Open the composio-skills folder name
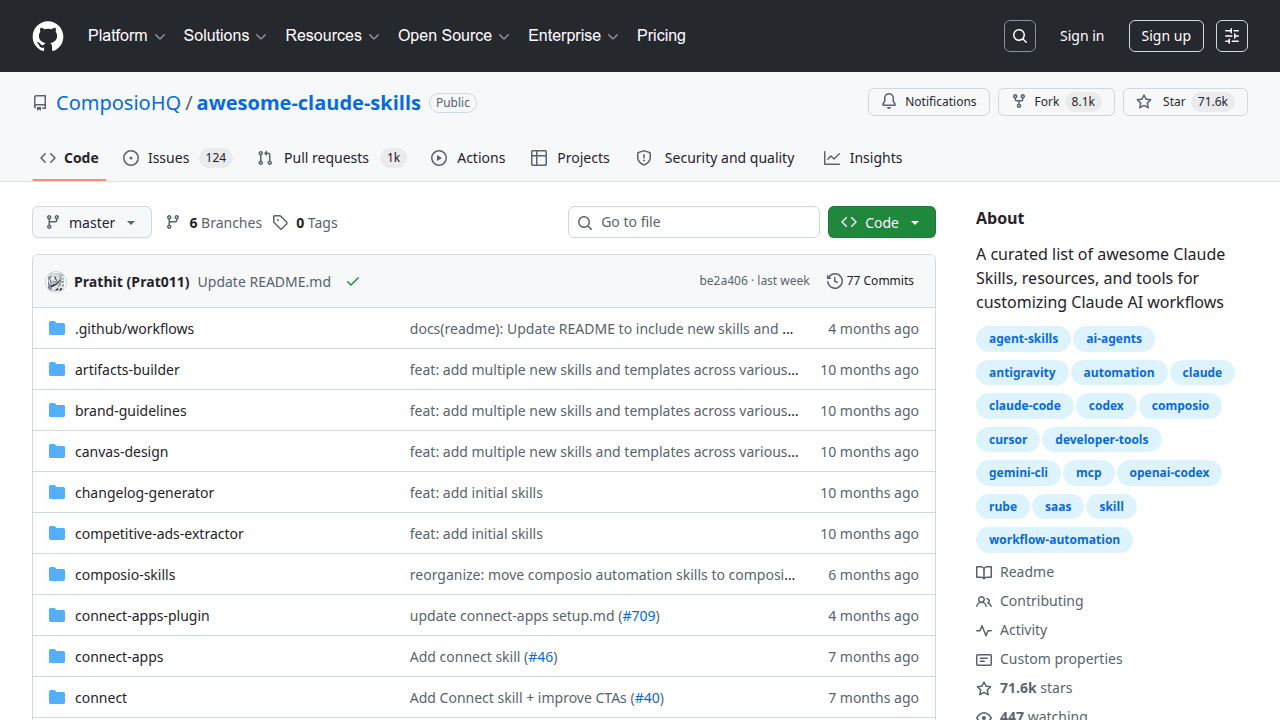This screenshot has width=1280, height=720. [125, 575]
